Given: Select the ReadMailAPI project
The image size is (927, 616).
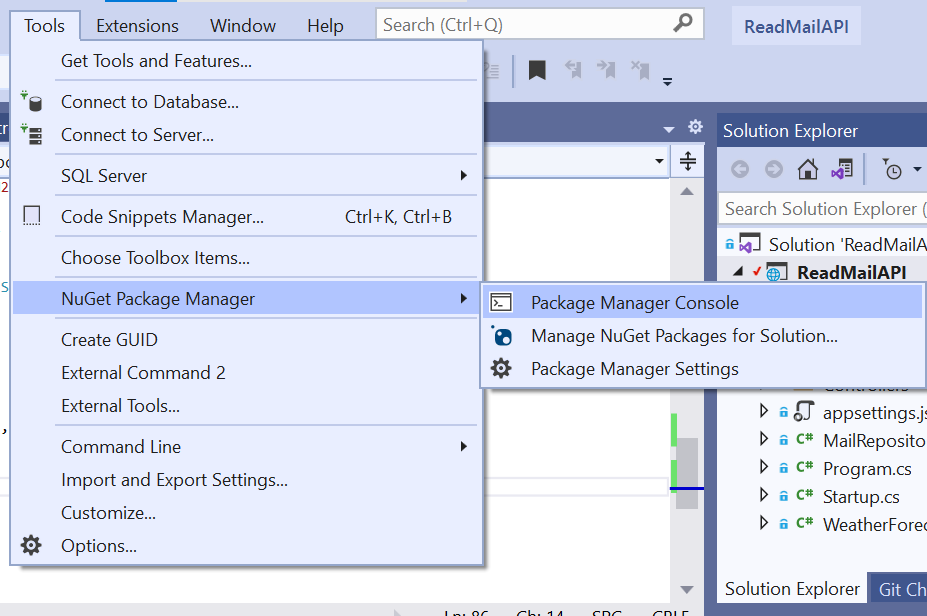Looking at the screenshot, I should pyautogui.click(x=851, y=273).
